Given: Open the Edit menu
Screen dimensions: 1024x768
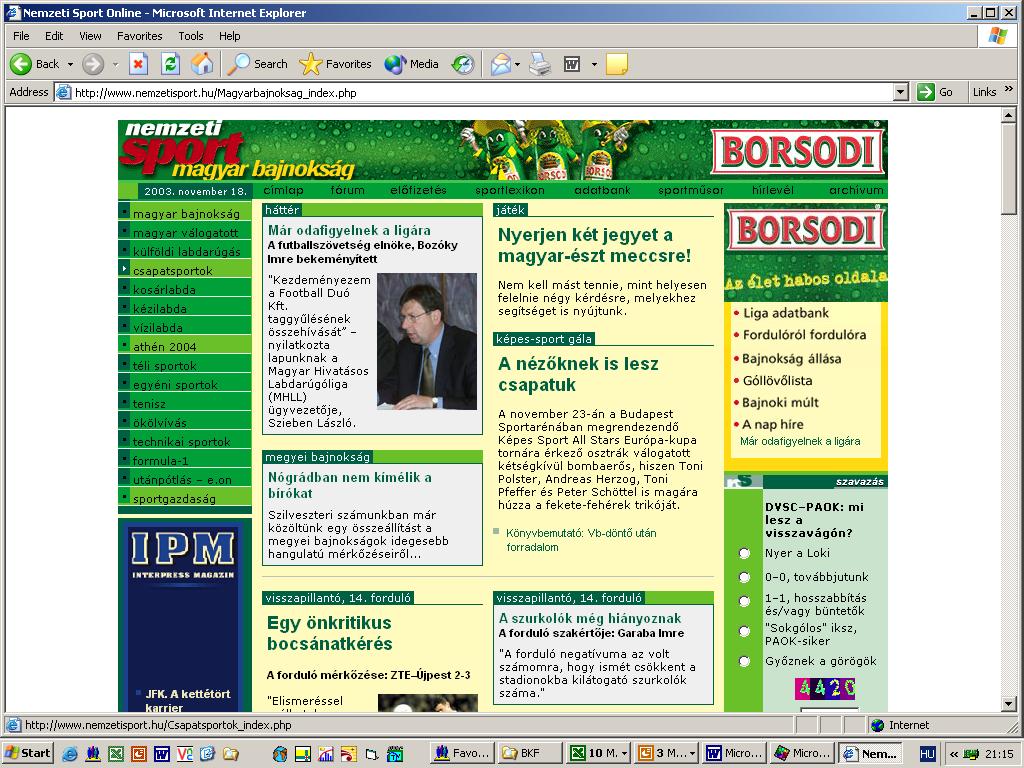Looking at the screenshot, I should [54, 36].
